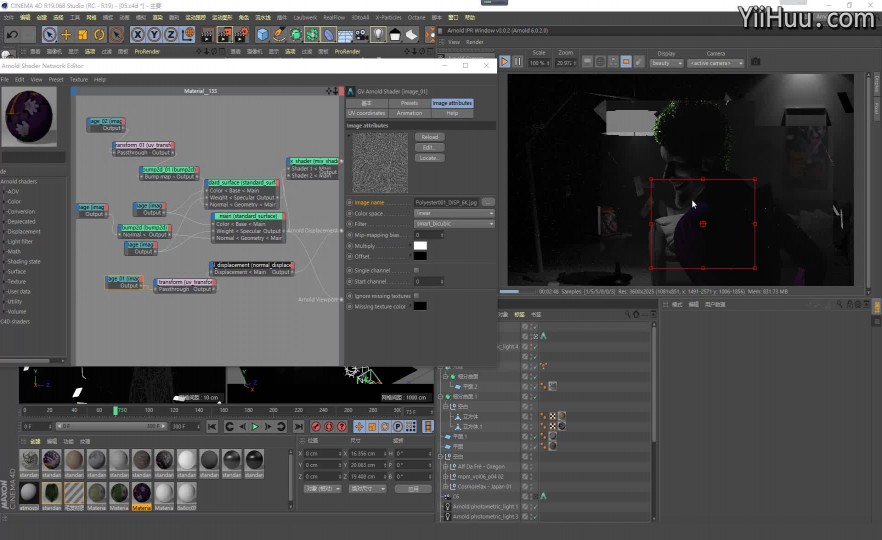This screenshot has height=540, width=882.
Task: Toggle the X axis lock
Action: 137,35
